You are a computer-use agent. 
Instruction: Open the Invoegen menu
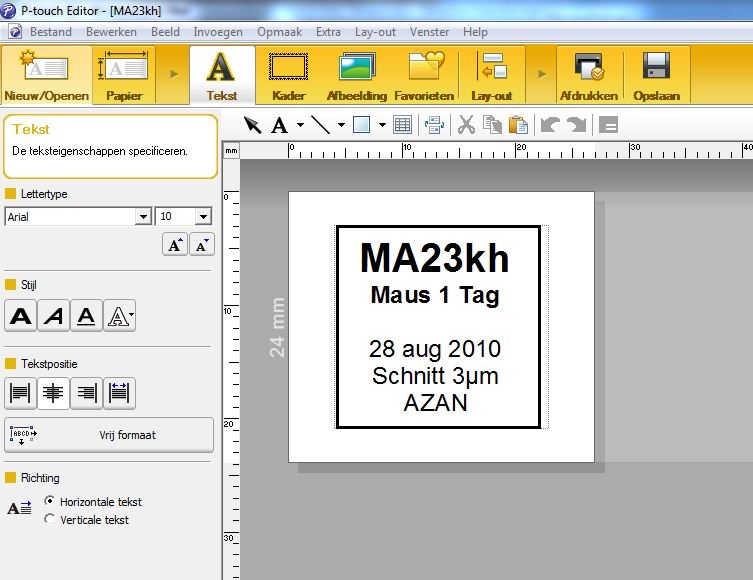pos(217,32)
